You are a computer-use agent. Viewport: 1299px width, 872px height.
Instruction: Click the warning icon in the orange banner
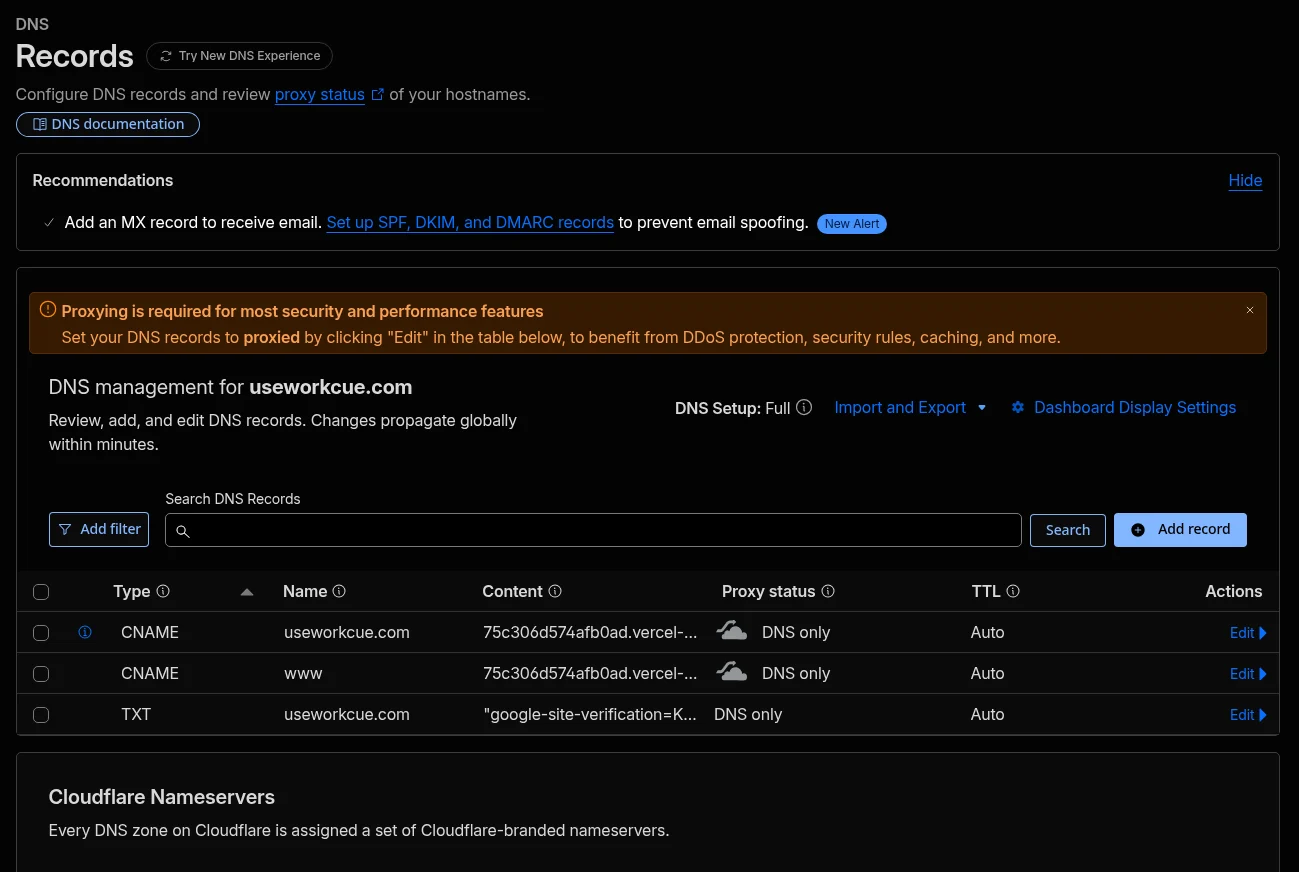[x=48, y=310]
